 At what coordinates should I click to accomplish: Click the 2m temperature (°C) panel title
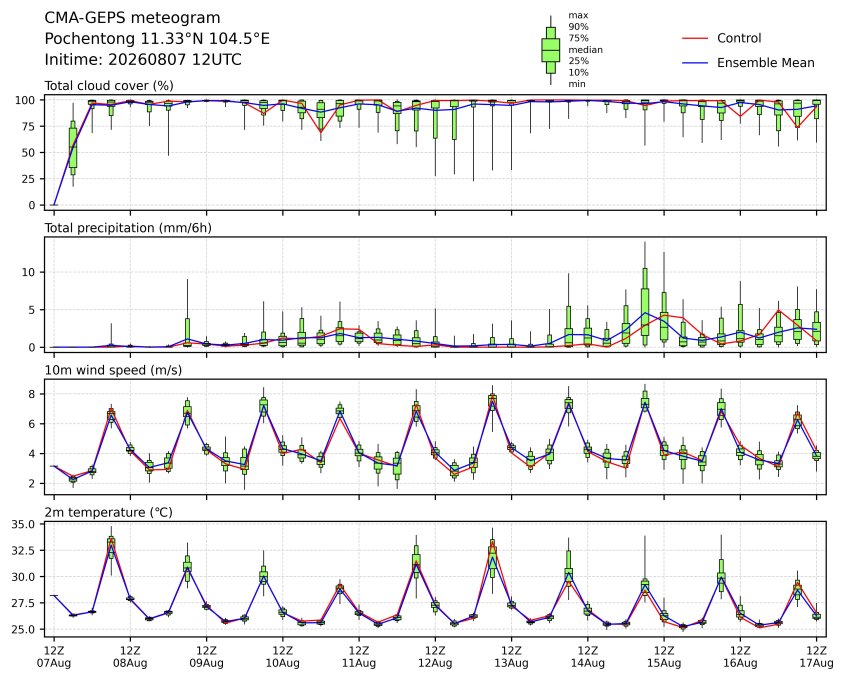click(x=108, y=512)
